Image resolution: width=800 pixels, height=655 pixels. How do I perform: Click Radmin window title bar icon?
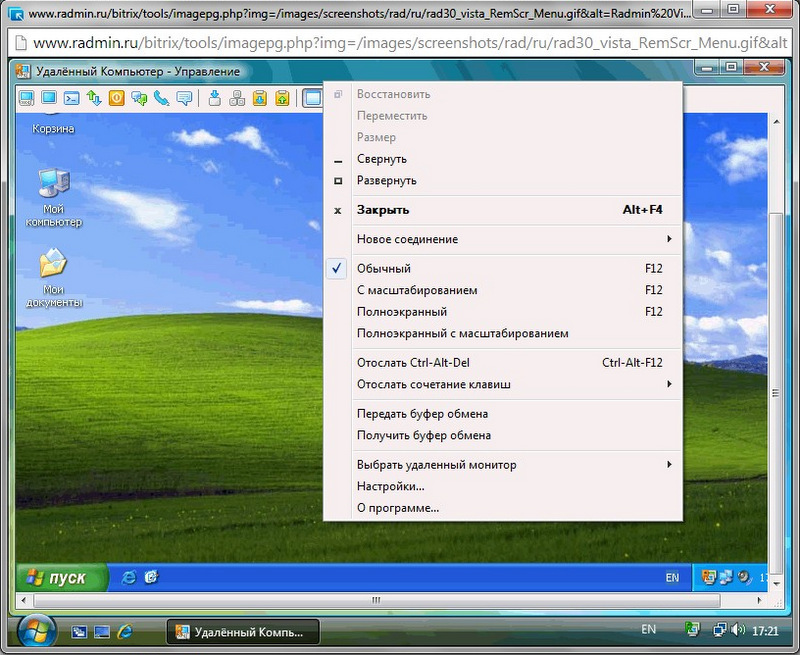pos(22,71)
